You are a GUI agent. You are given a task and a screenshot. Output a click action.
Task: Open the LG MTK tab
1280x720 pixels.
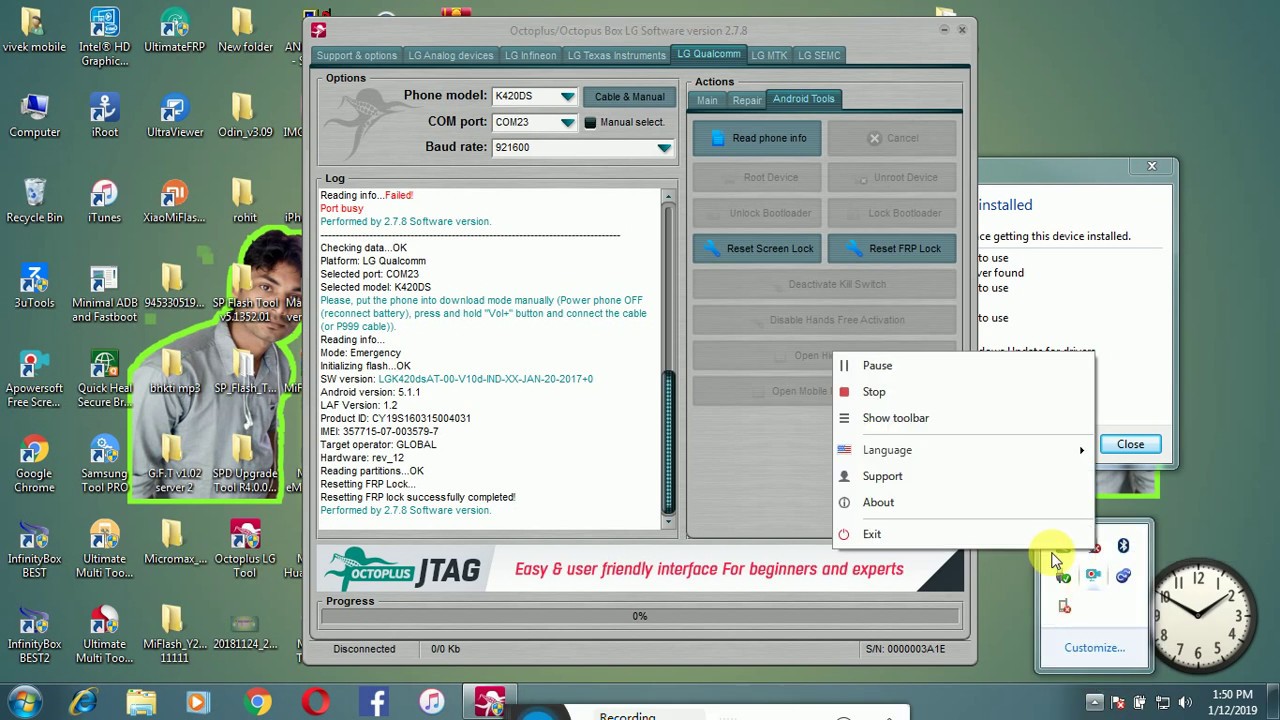[769, 55]
